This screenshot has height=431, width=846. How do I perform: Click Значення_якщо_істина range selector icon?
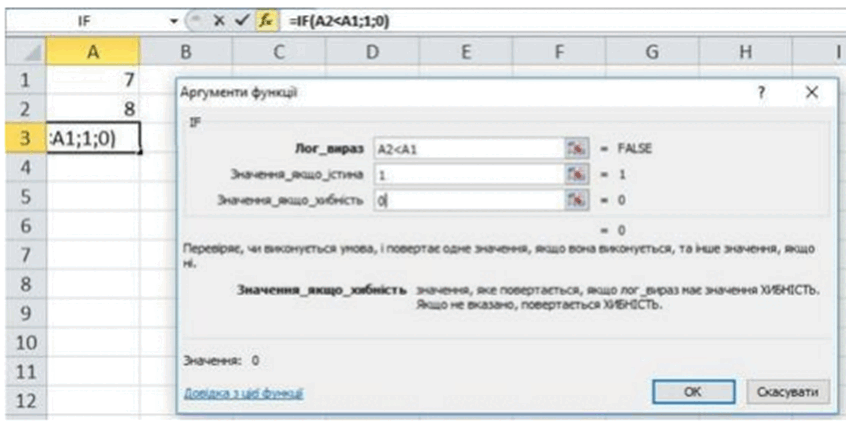tap(576, 174)
